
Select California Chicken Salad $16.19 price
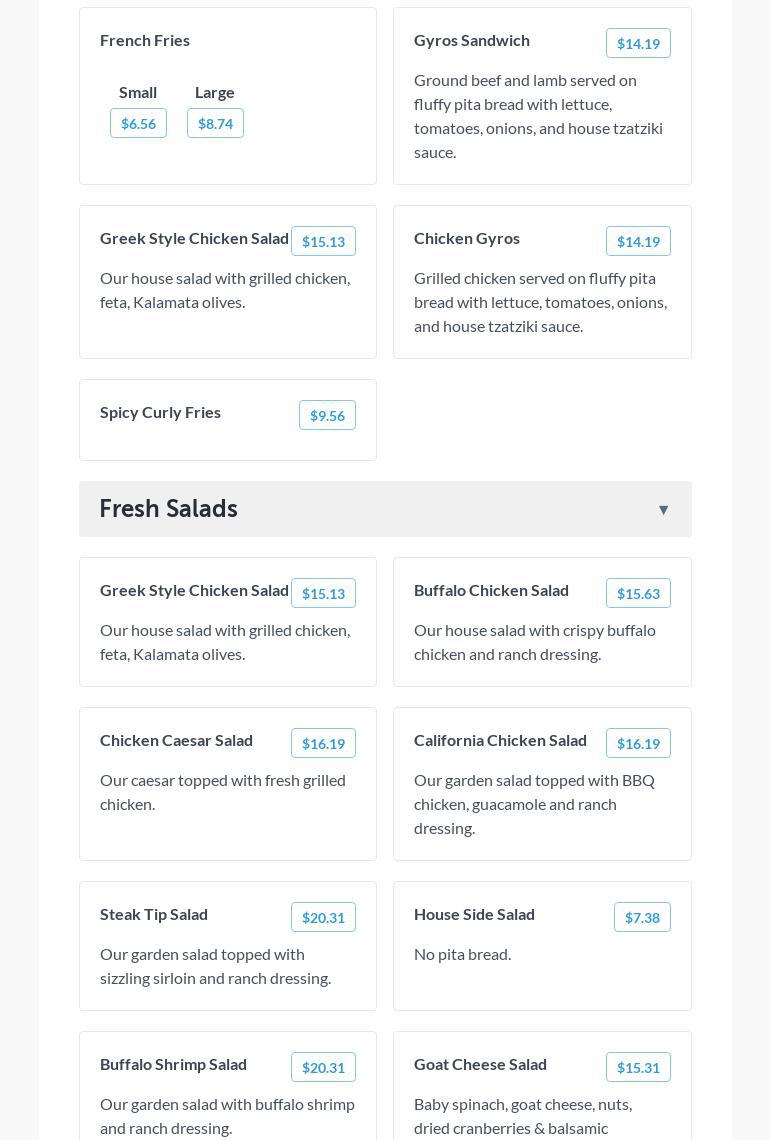638,743
